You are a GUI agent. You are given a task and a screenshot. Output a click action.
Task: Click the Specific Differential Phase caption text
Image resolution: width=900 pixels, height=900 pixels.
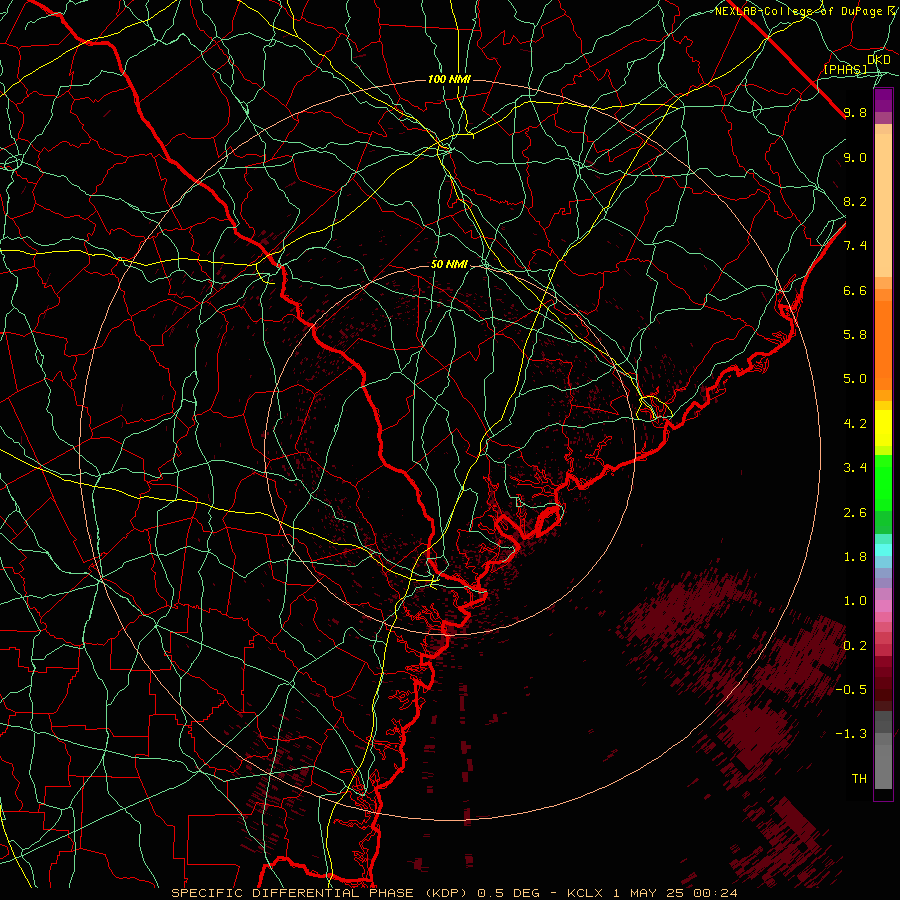(455, 893)
